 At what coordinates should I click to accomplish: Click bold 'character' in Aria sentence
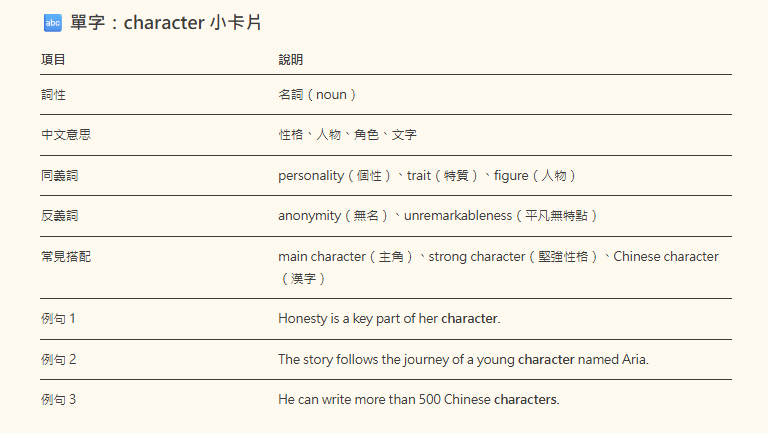tap(546, 360)
